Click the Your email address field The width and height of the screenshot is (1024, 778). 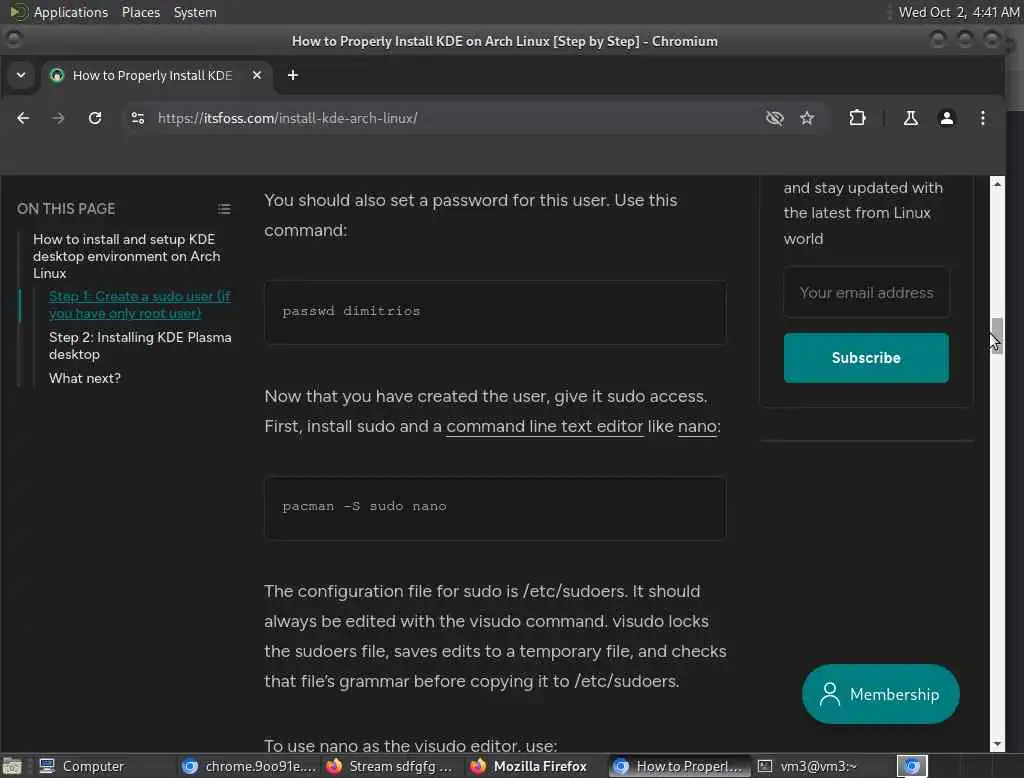866,293
